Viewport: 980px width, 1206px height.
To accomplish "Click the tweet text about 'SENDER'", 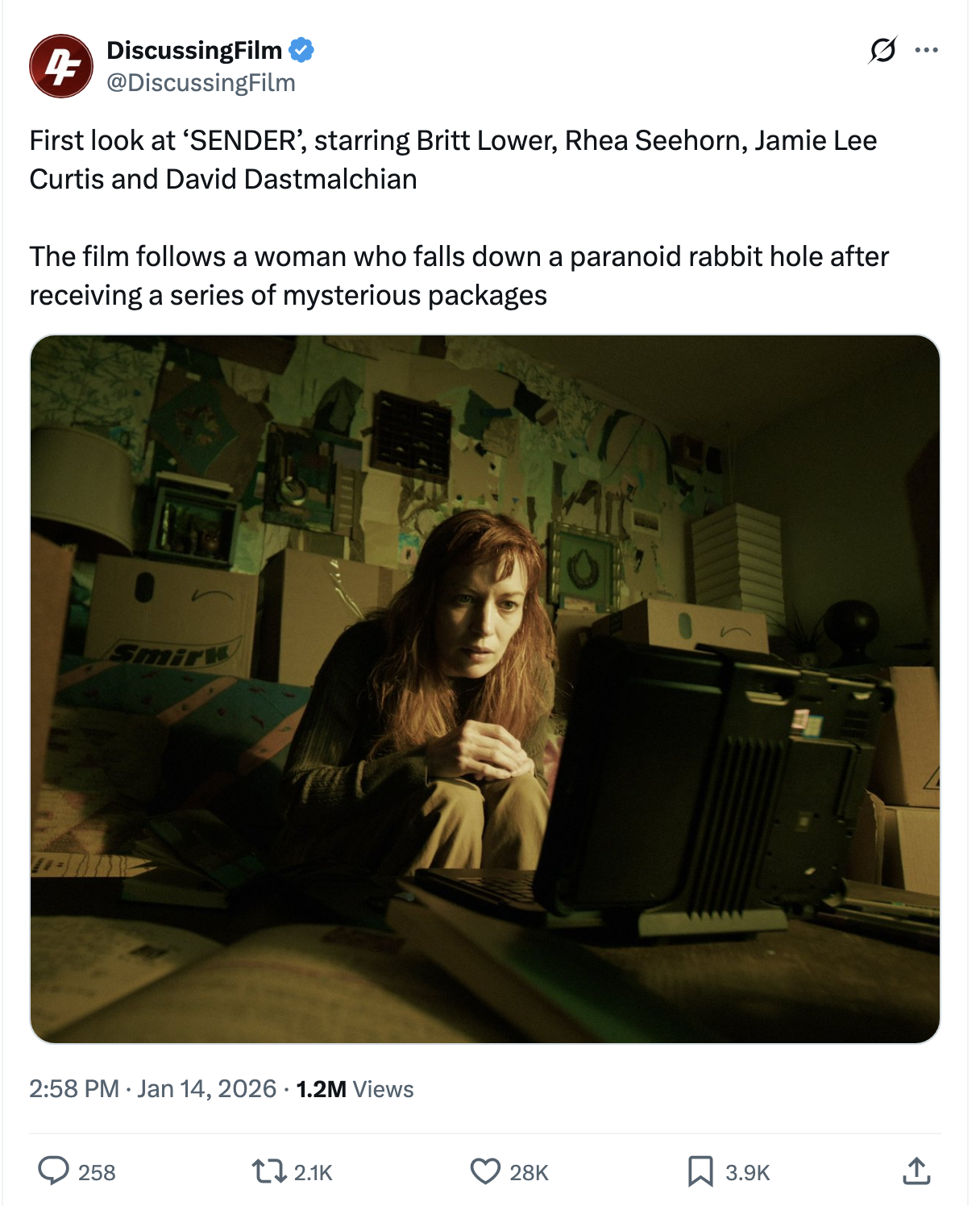I will click(453, 160).
